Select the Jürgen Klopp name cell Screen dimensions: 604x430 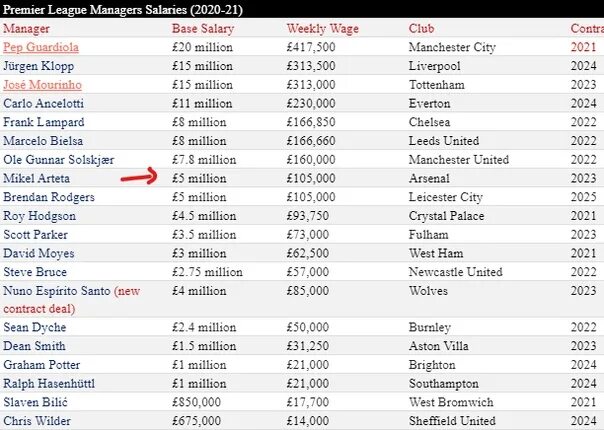[39, 66]
